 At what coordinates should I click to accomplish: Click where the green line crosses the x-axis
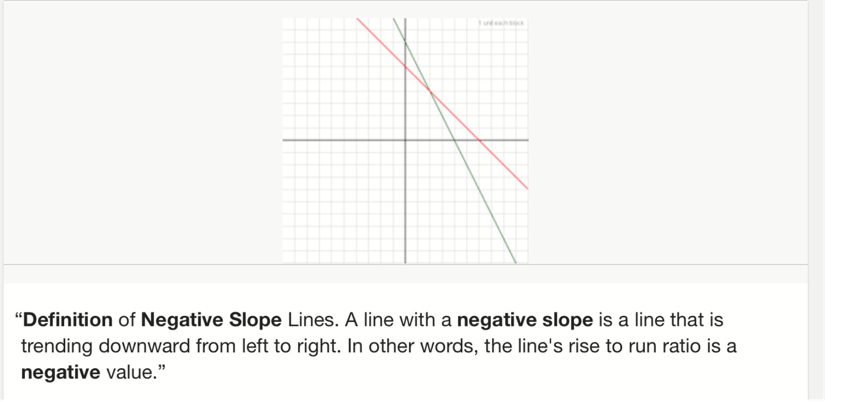point(453,140)
